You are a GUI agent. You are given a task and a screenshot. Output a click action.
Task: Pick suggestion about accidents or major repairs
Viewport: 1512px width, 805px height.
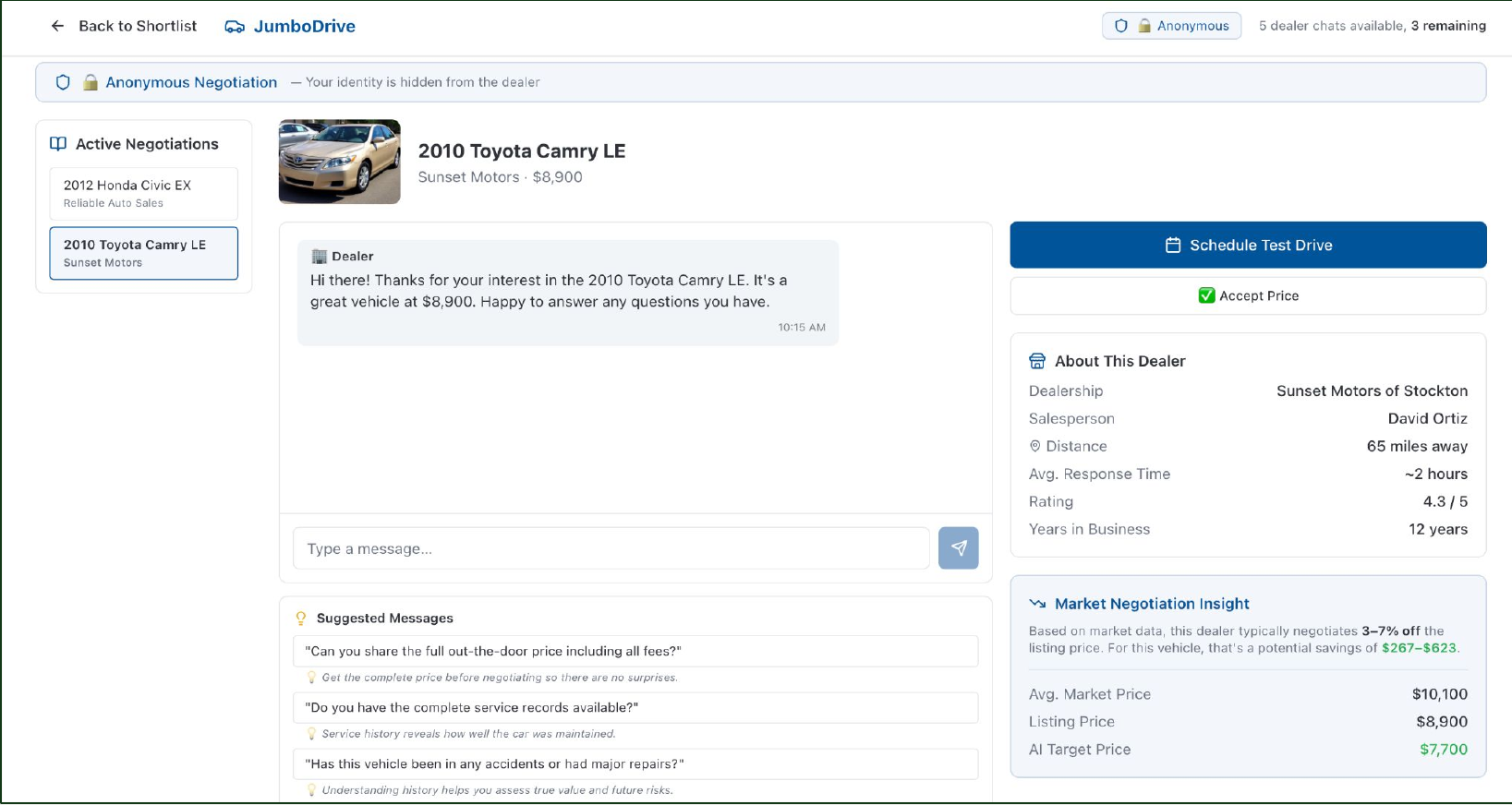pos(635,763)
